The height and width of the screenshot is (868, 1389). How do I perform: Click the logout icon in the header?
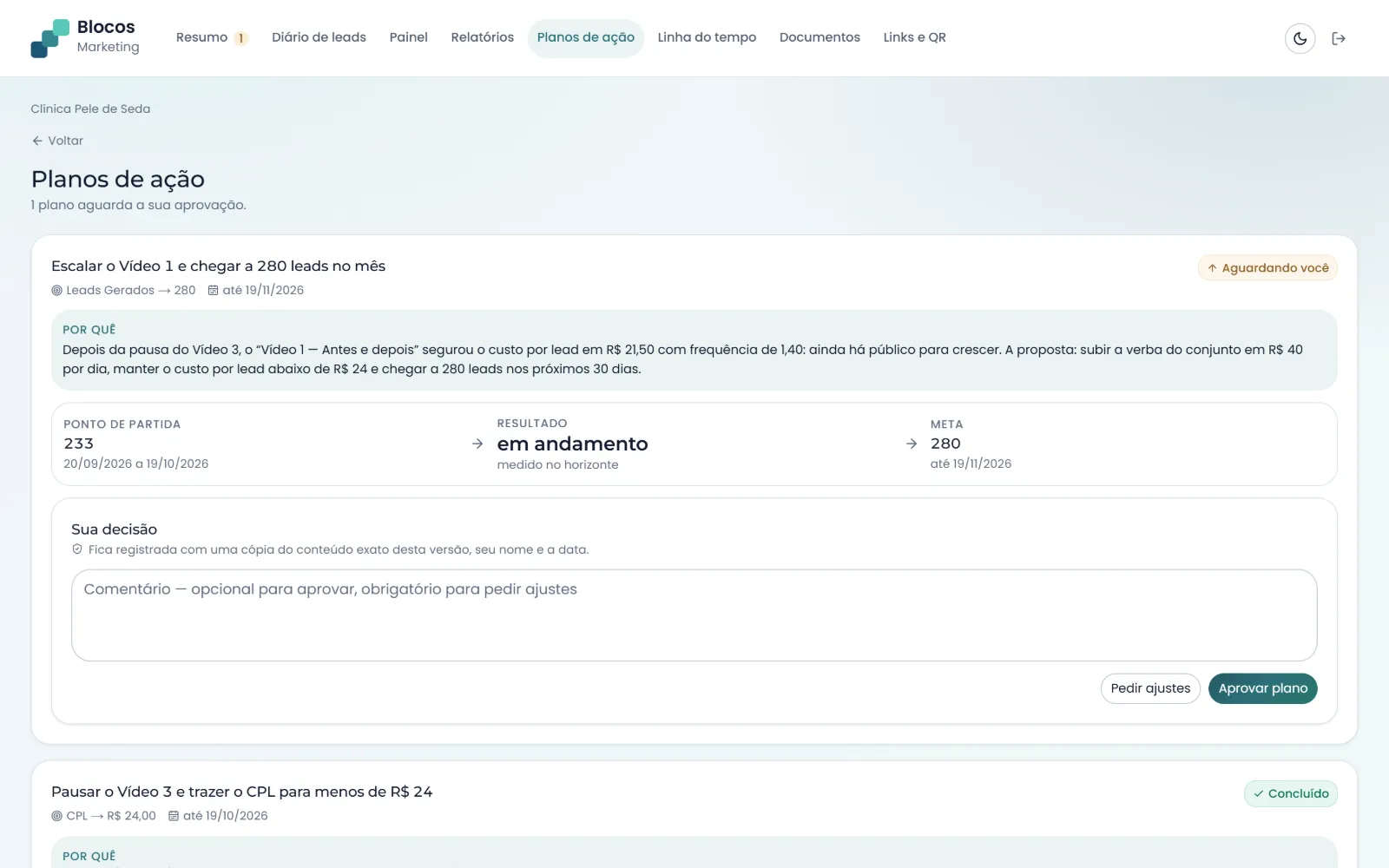pyautogui.click(x=1339, y=38)
